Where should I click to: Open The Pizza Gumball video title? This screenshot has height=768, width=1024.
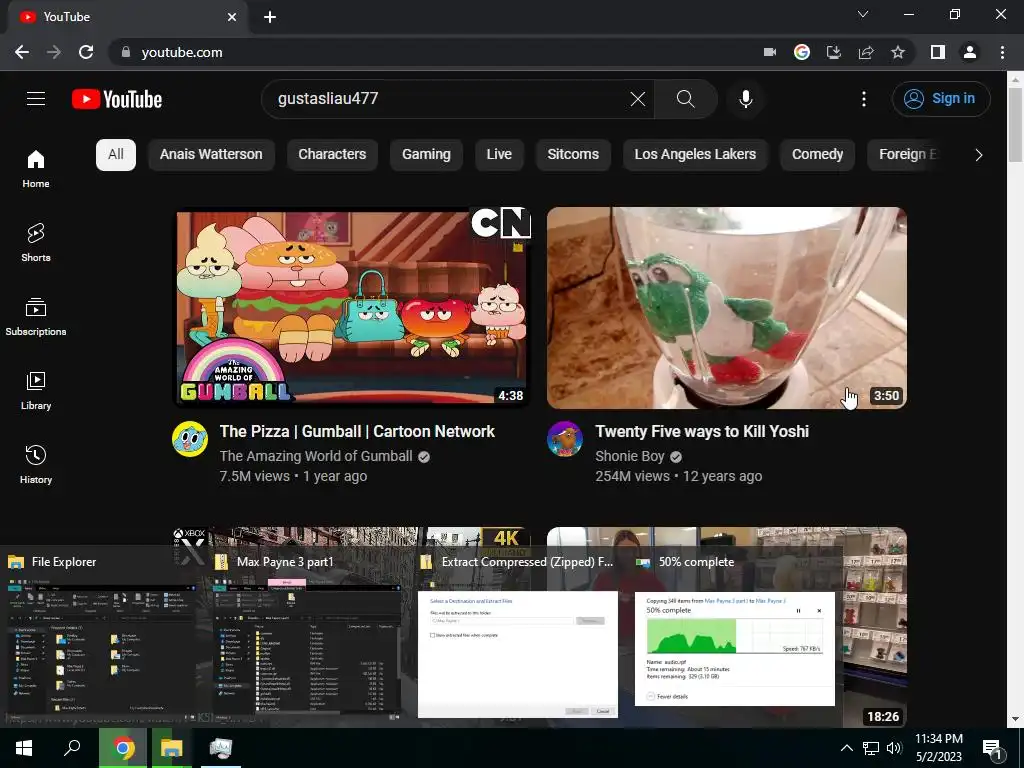(x=357, y=432)
